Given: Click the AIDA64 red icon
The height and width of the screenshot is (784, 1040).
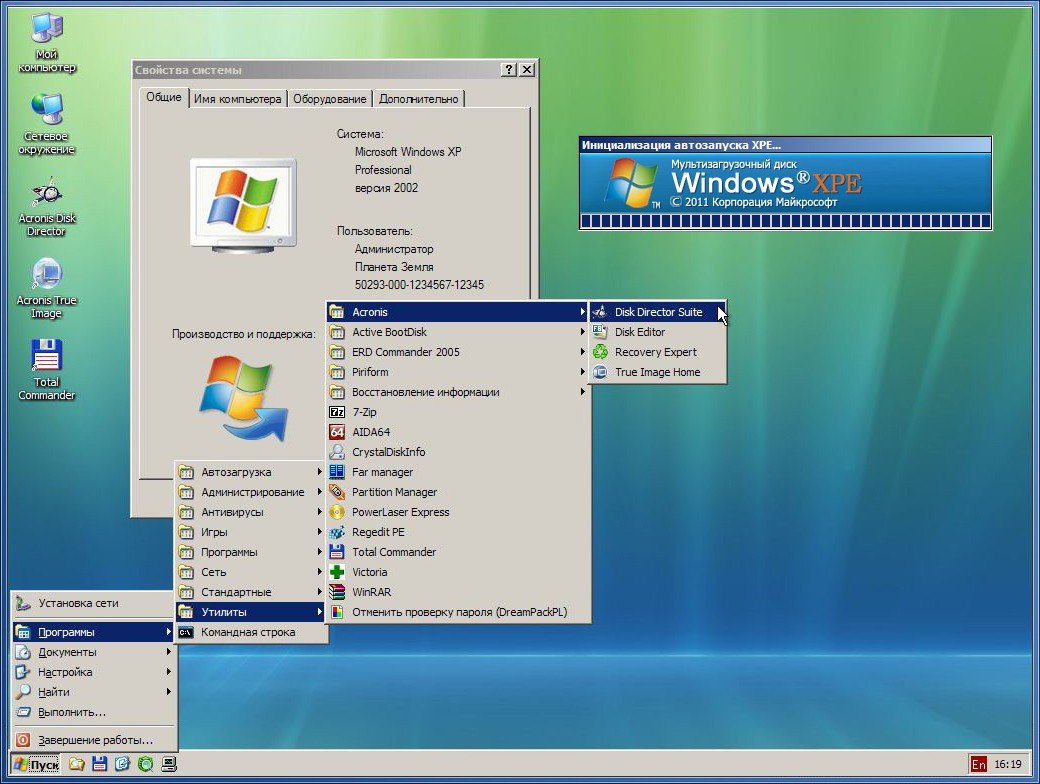Looking at the screenshot, I should (x=337, y=432).
